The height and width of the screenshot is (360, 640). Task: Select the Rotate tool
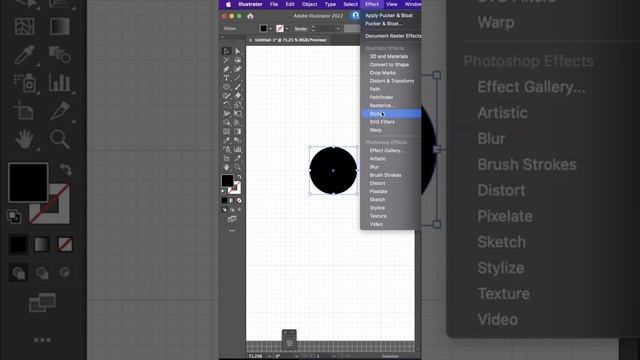(227, 105)
